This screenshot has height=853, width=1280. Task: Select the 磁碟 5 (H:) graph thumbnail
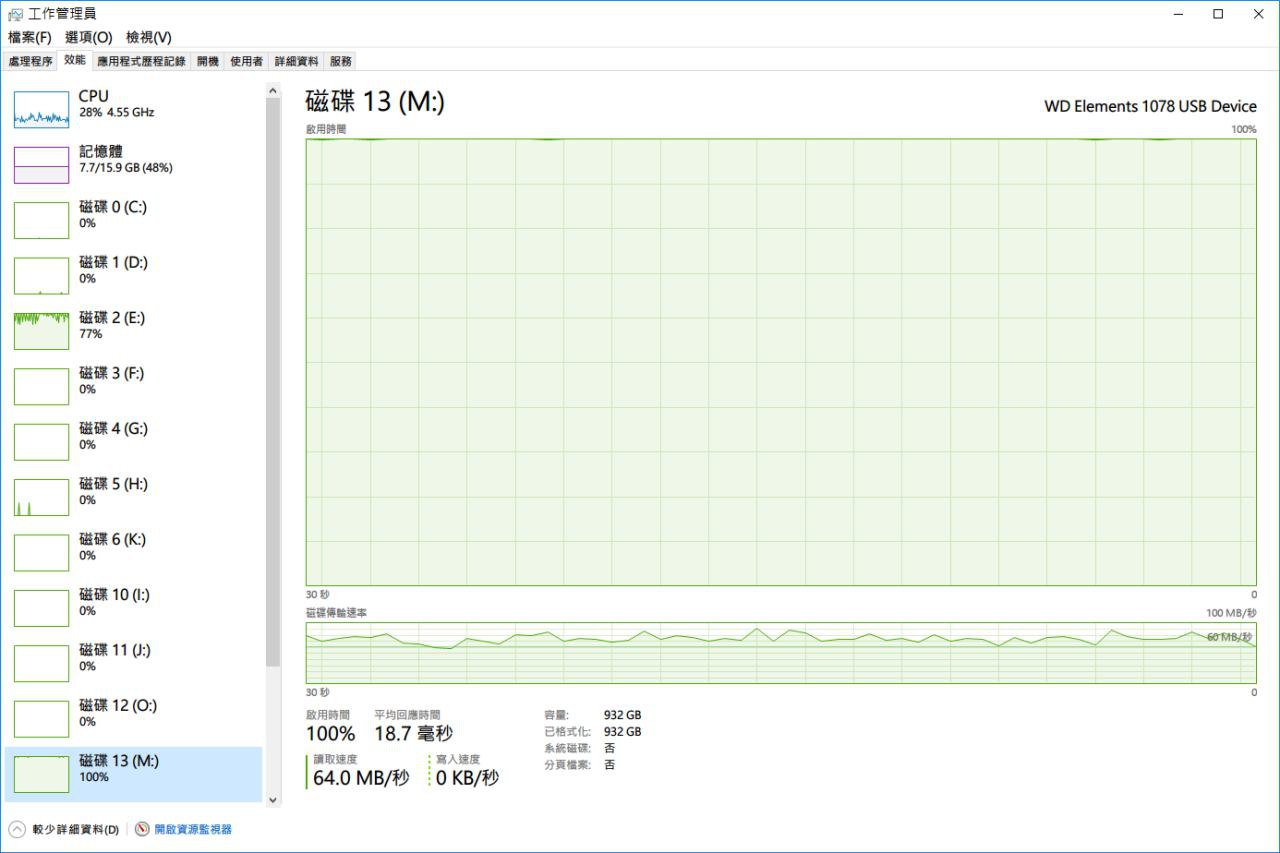(x=41, y=497)
